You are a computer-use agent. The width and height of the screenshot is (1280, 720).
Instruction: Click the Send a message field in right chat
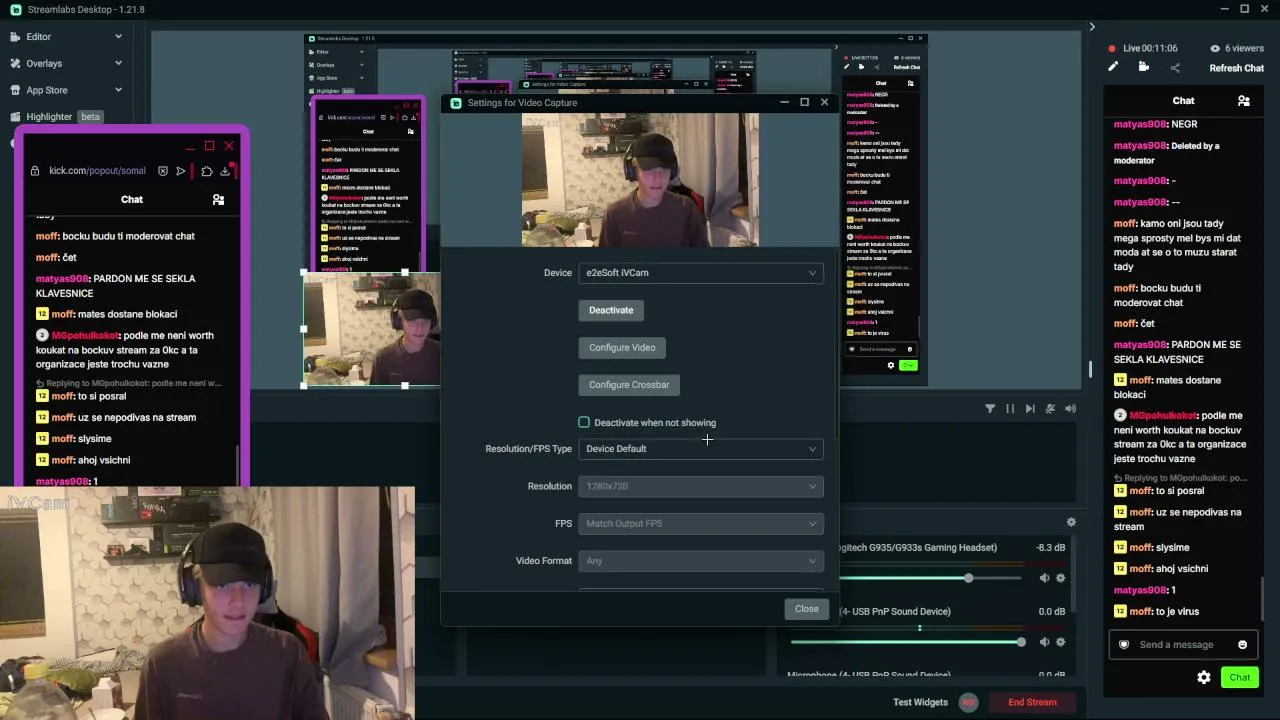[1185, 645]
